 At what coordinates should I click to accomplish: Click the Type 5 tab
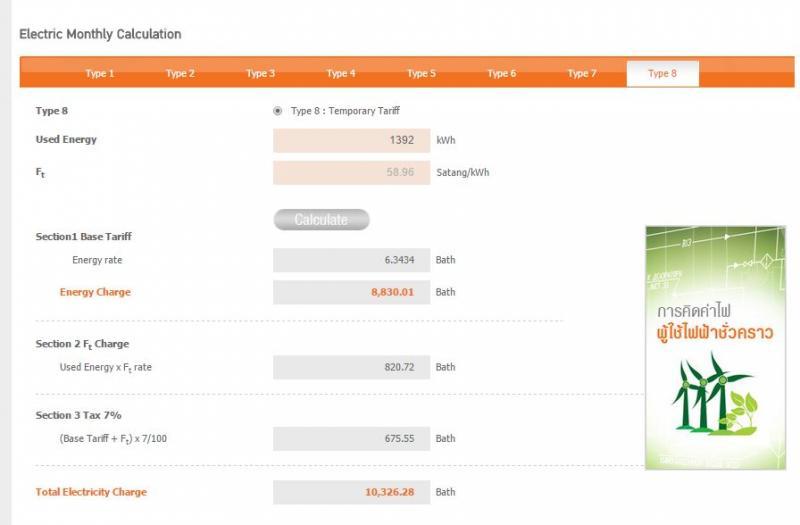pyautogui.click(x=421, y=73)
